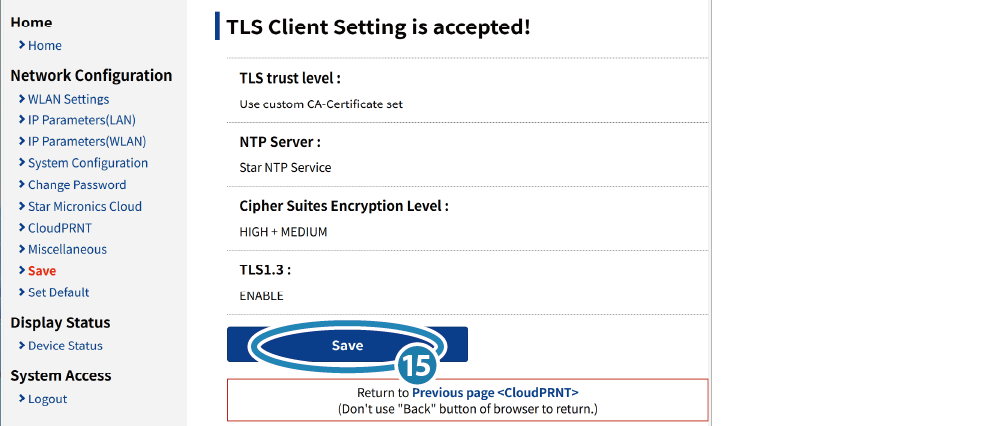This screenshot has width=1000, height=426.
Task: Return via Previous page <CloudPRNT> link
Action: (x=496, y=392)
